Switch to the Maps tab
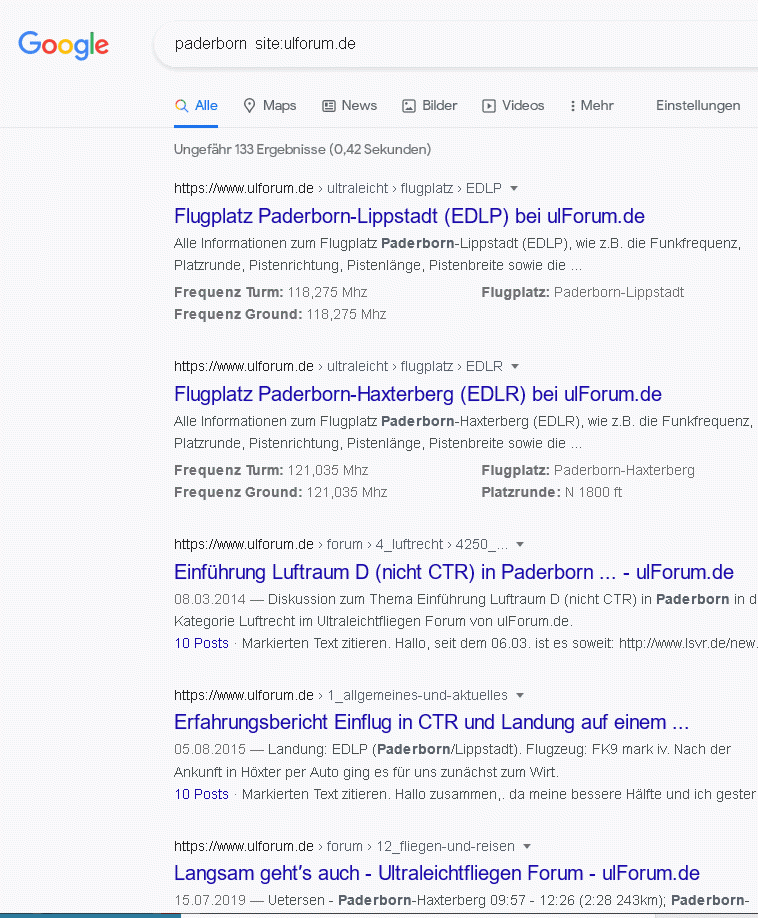 (270, 106)
